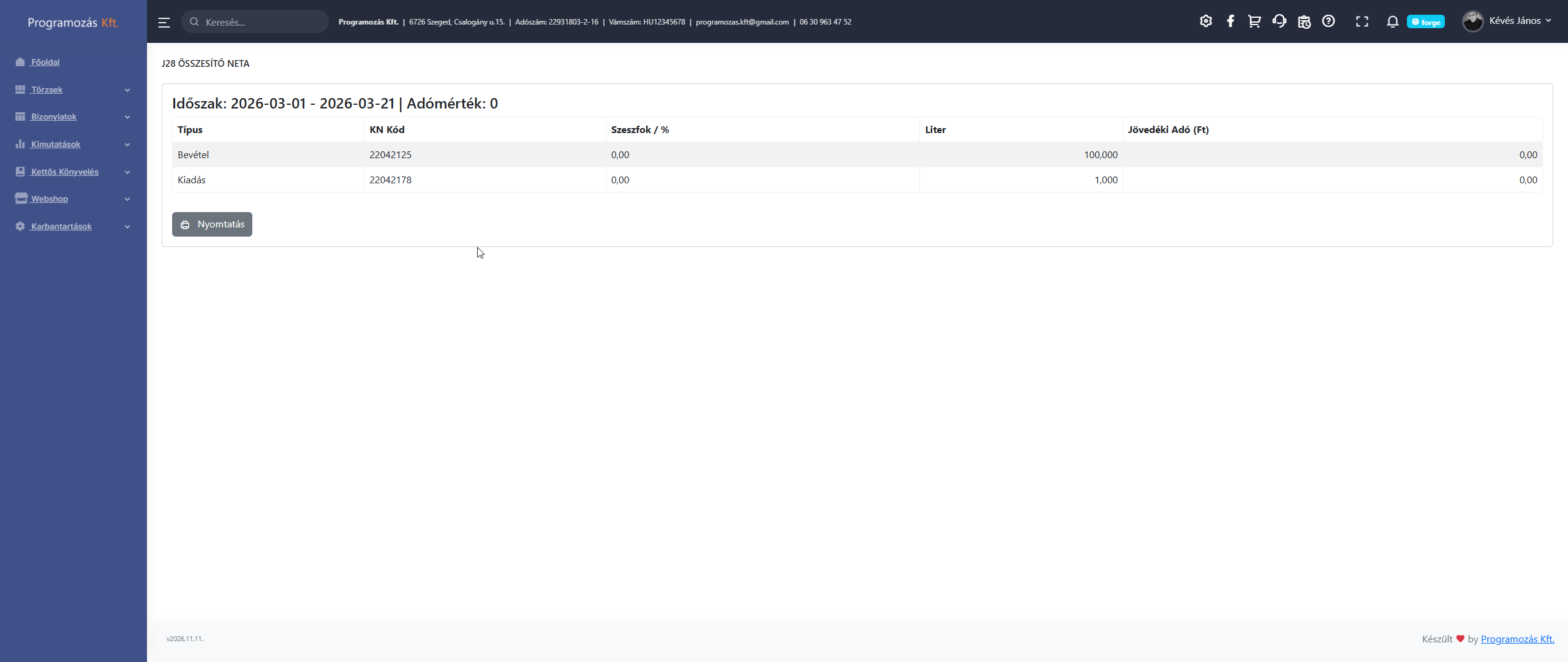Open the Webshop sidebar menu
This screenshot has height=662, width=1568.
pyautogui.click(x=49, y=199)
